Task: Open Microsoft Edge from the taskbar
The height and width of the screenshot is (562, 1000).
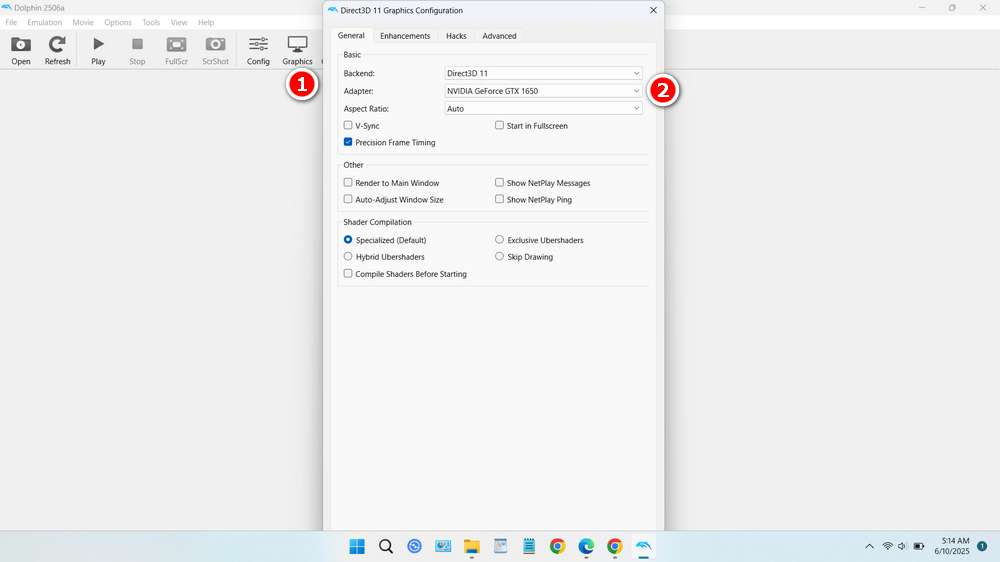Action: pos(586,546)
